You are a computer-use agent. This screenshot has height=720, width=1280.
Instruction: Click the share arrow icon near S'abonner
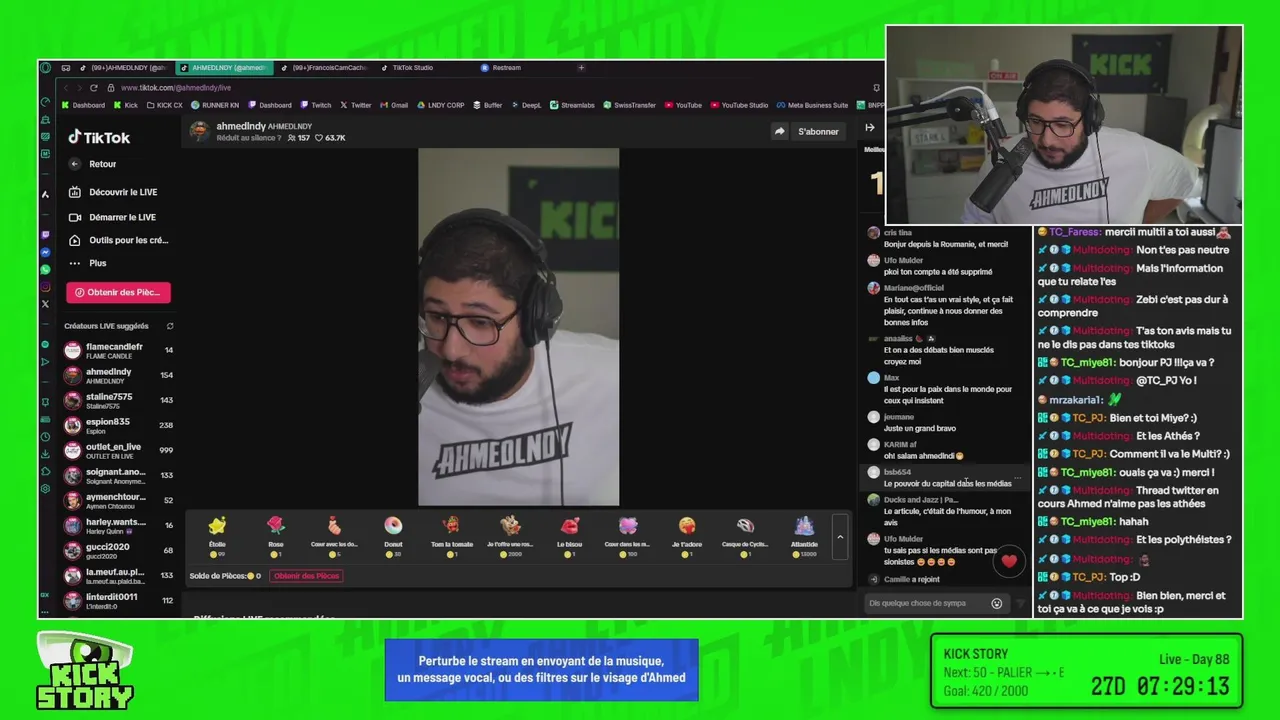[779, 131]
